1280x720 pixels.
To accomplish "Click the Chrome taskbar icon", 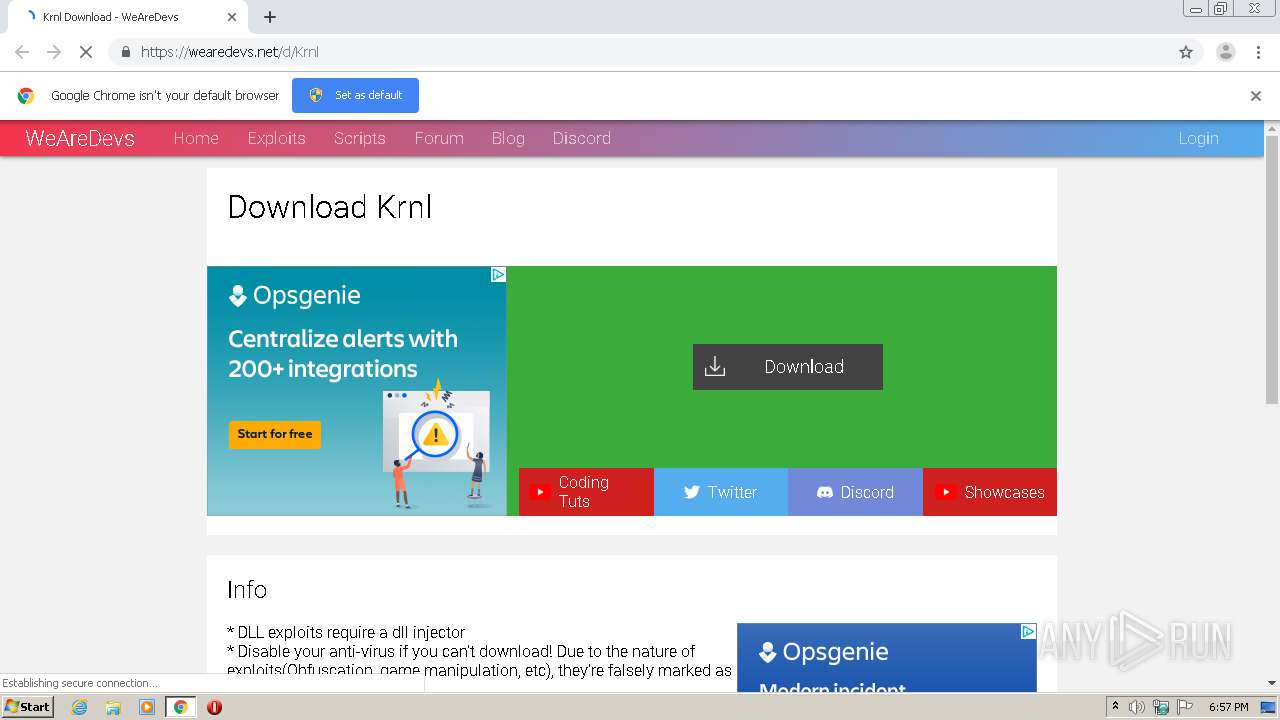I will (181, 707).
